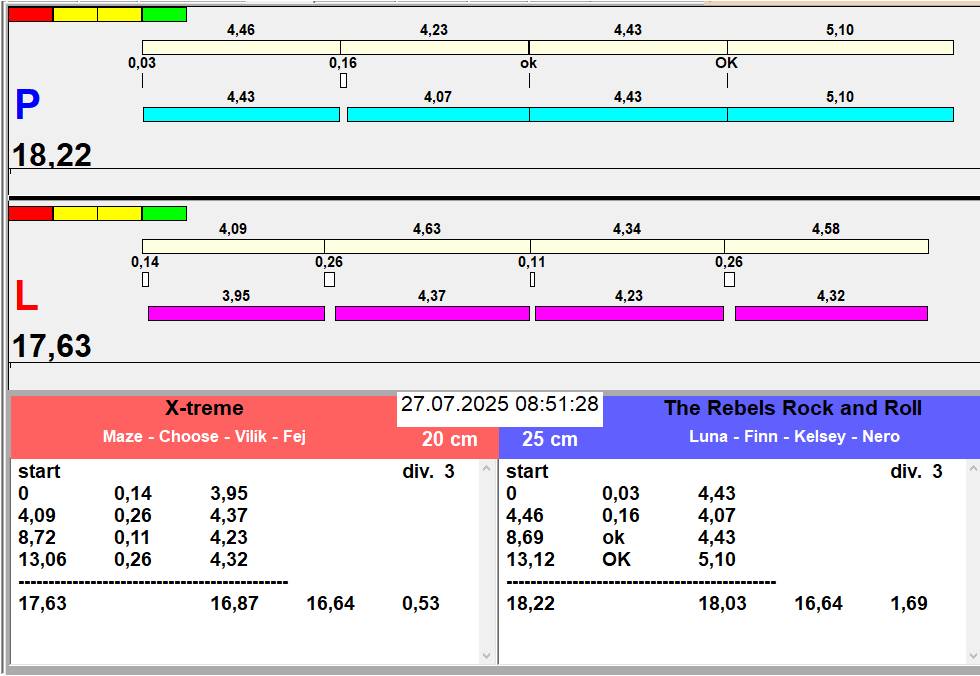Select The Rebels Rock and Roll header
This screenshot has height=676, width=980.
pyautogui.click(x=792, y=408)
